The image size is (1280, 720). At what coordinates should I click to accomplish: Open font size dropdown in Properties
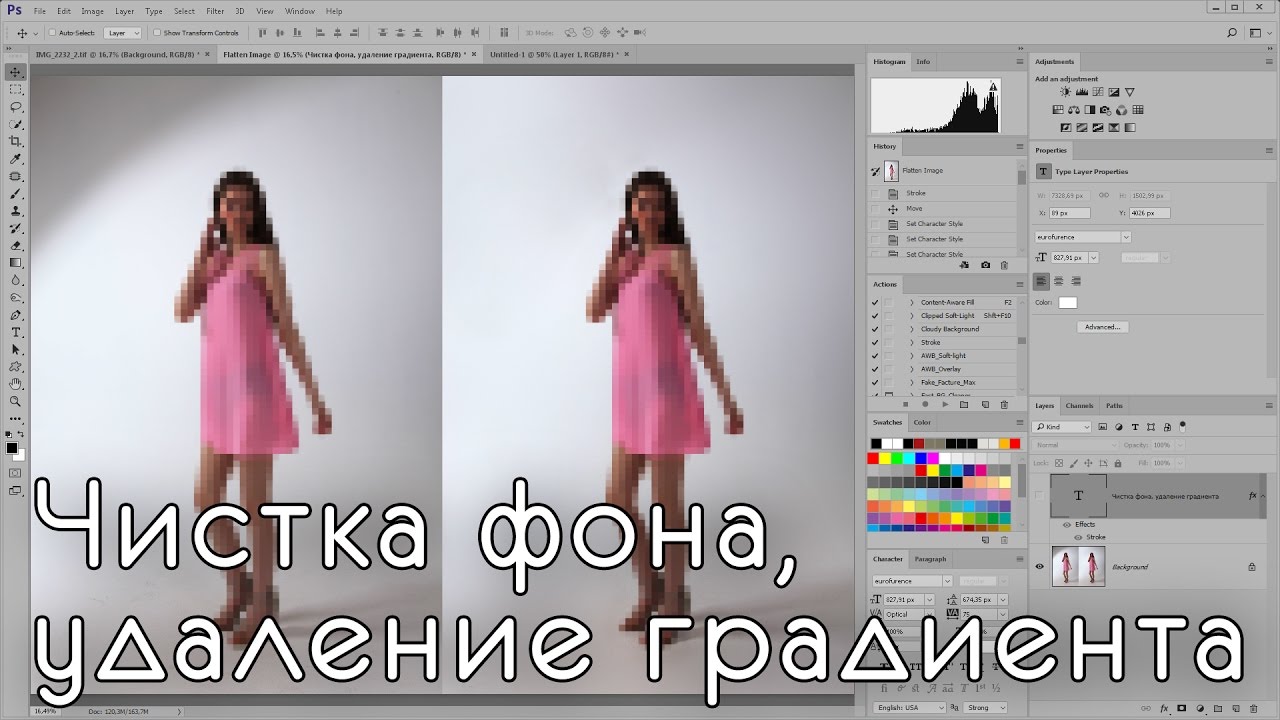(x=1093, y=257)
